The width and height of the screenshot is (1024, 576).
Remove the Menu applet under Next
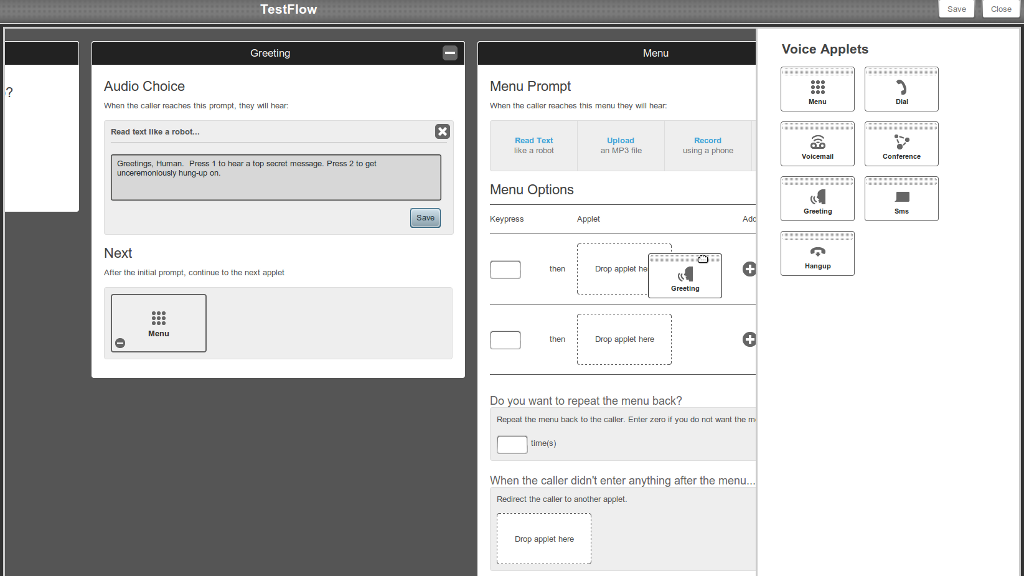click(x=120, y=343)
